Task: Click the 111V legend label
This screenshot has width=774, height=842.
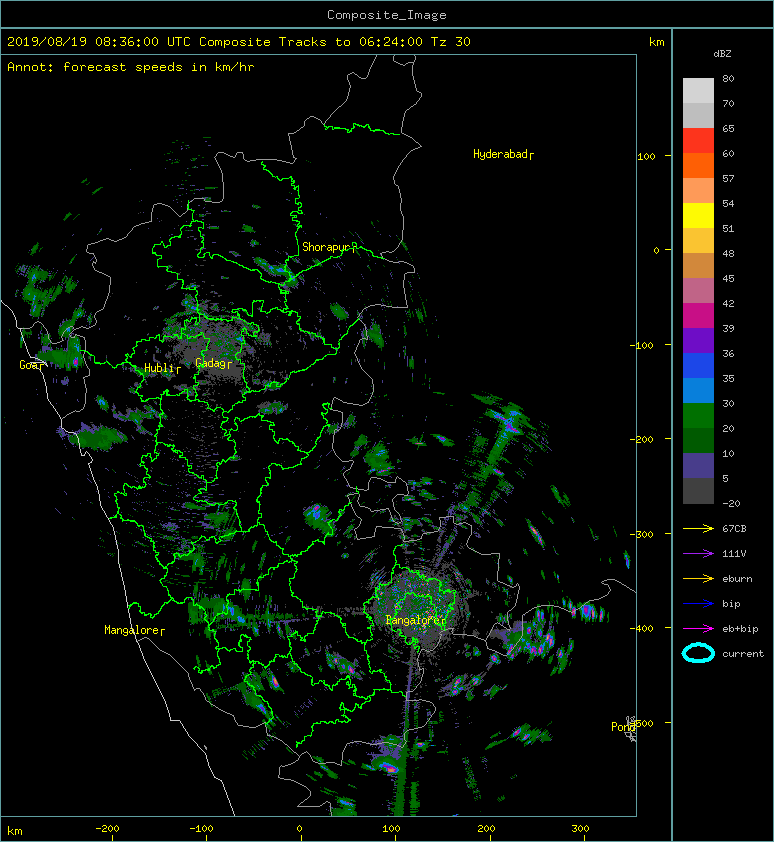Action: (x=734, y=554)
